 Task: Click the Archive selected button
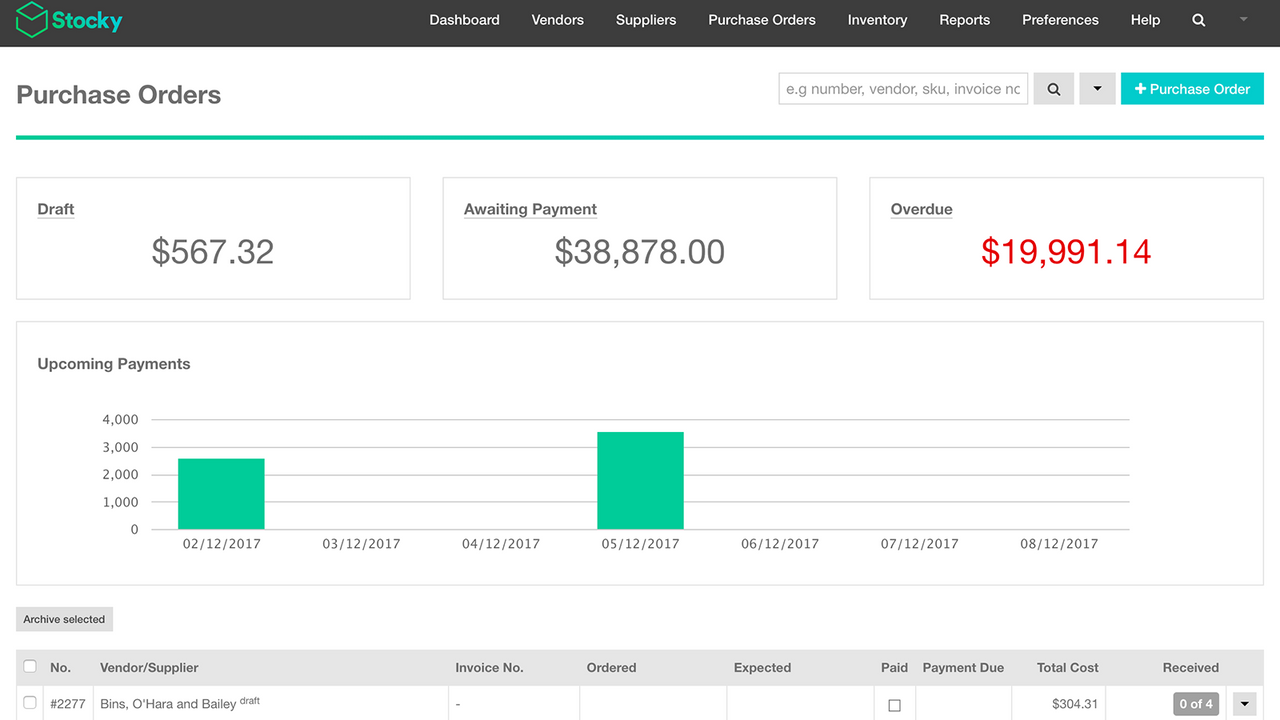coord(64,619)
